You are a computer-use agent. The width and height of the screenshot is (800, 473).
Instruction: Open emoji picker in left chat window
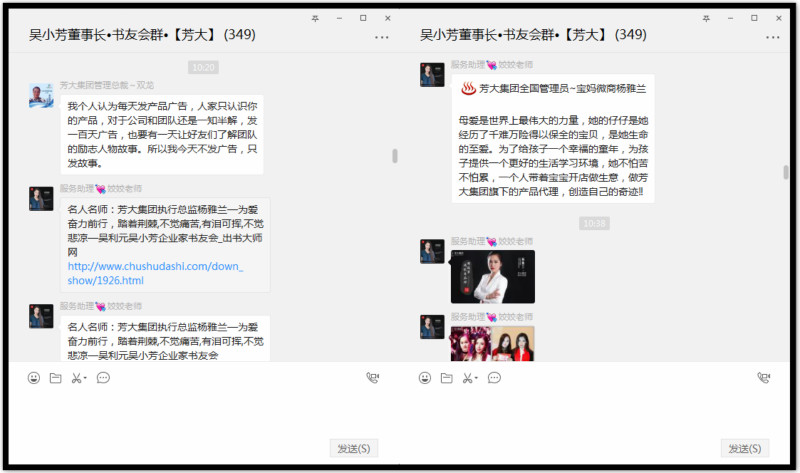click(34, 378)
